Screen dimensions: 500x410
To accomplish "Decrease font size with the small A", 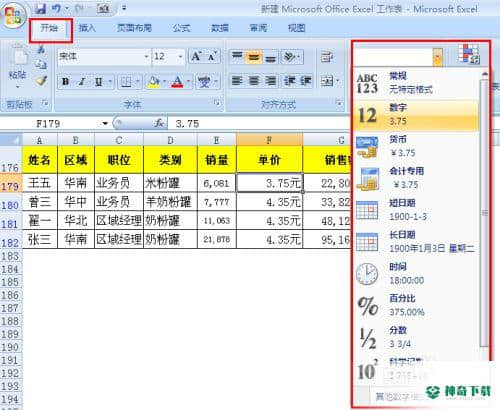I will point(212,57).
